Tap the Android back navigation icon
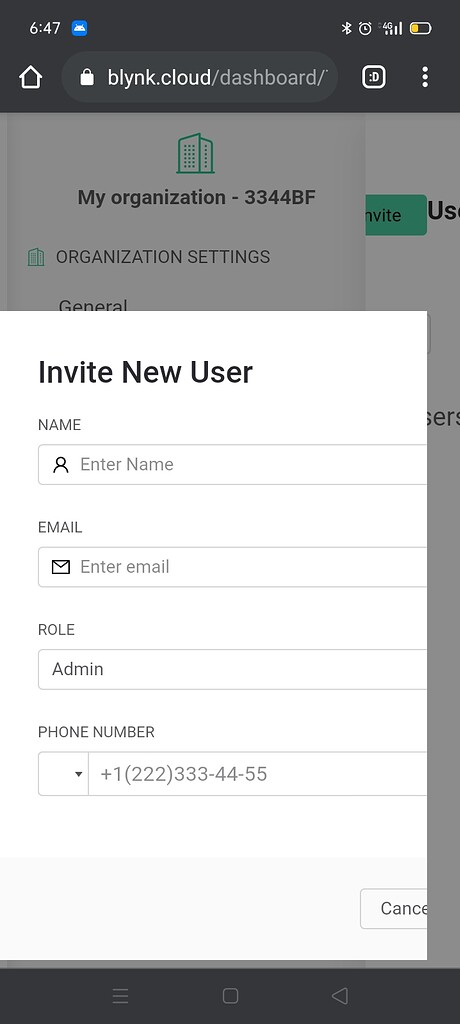460x1024 pixels. tap(340, 995)
